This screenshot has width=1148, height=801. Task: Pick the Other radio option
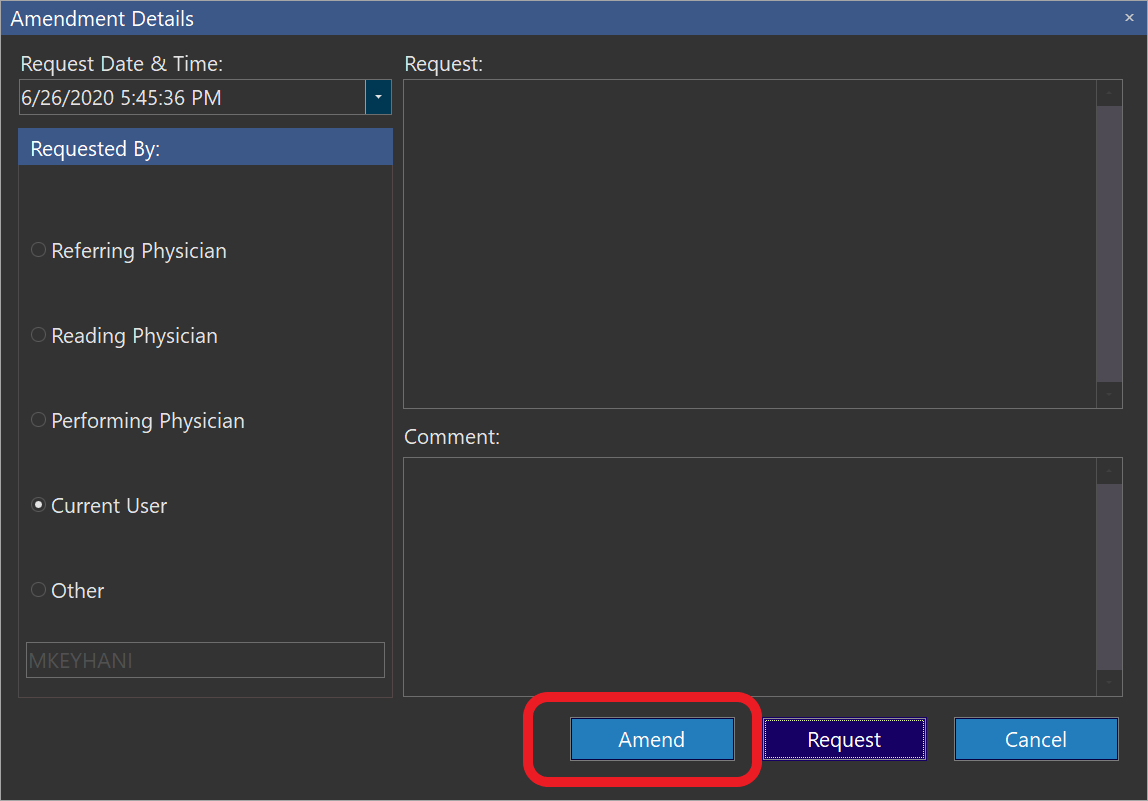click(39, 590)
